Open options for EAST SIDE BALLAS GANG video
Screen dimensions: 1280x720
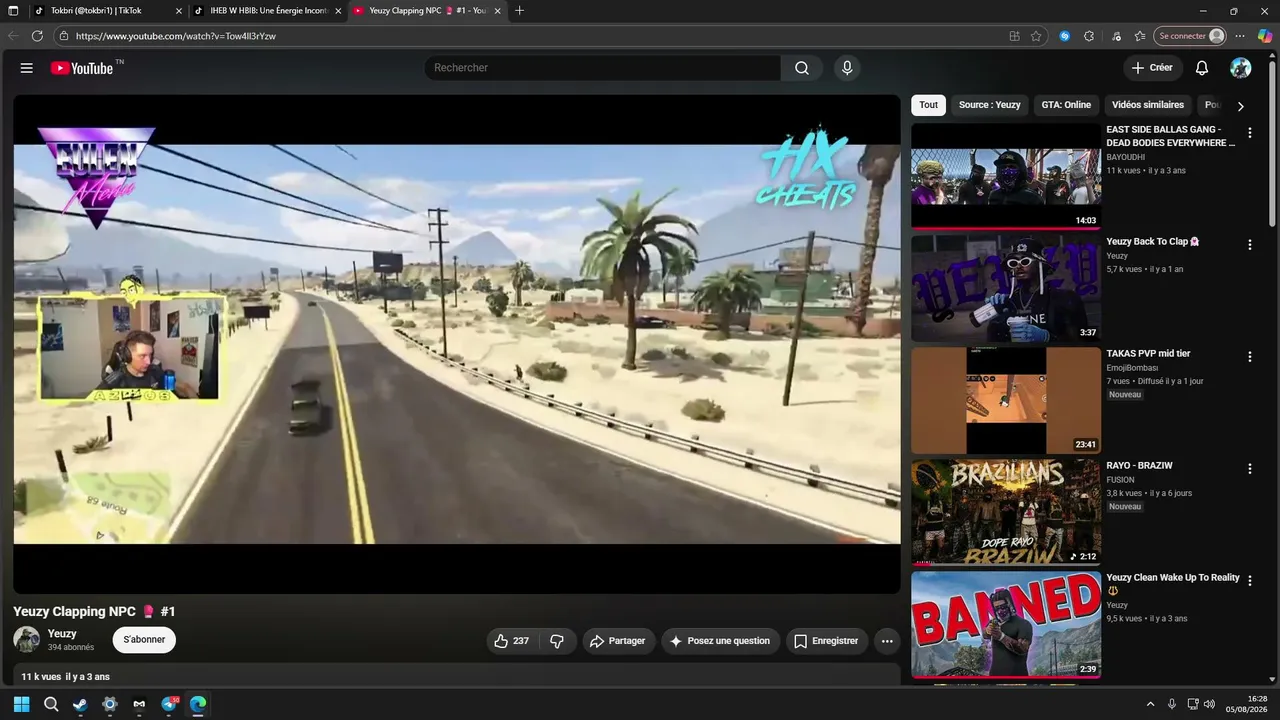tap(1249, 132)
